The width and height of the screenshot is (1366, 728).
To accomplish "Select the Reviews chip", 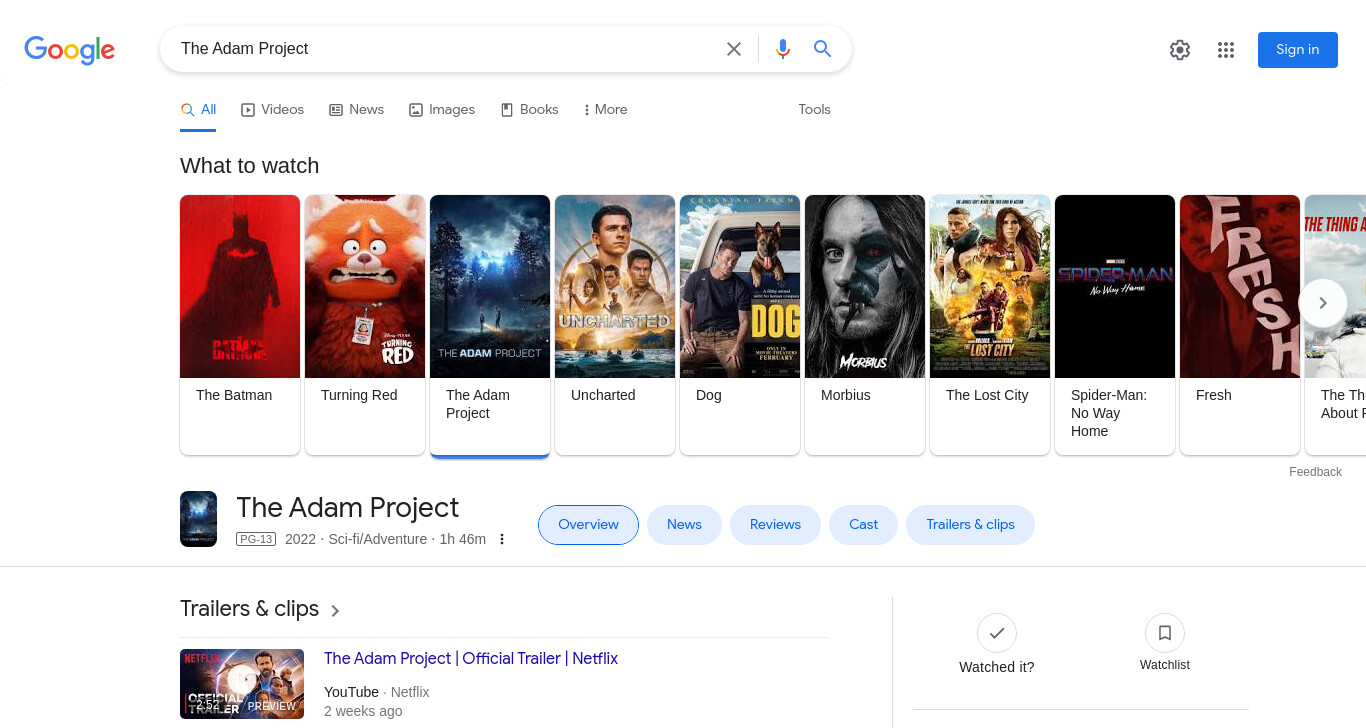I will tap(775, 525).
